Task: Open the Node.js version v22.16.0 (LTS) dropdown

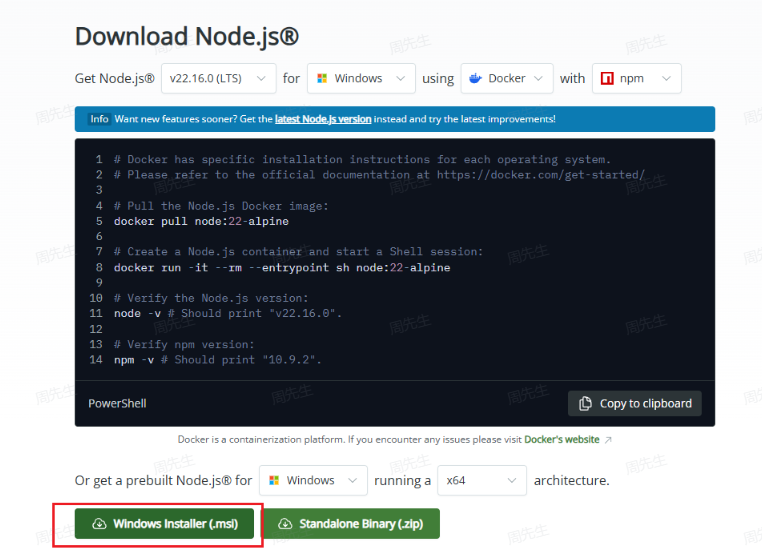Action: coord(219,78)
